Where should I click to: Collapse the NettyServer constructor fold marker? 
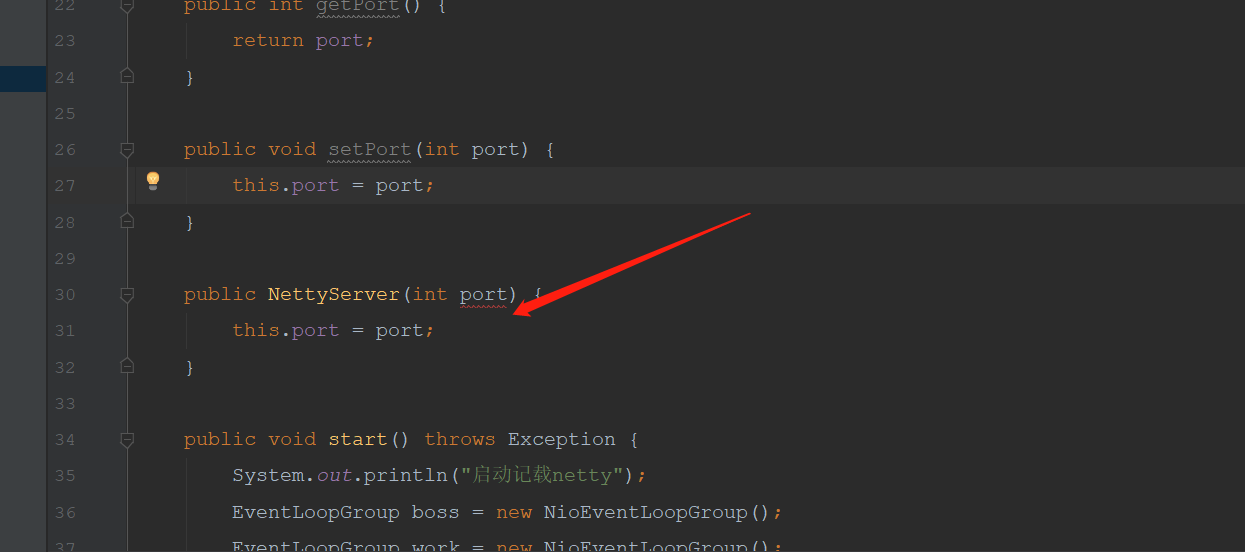(127, 295)
